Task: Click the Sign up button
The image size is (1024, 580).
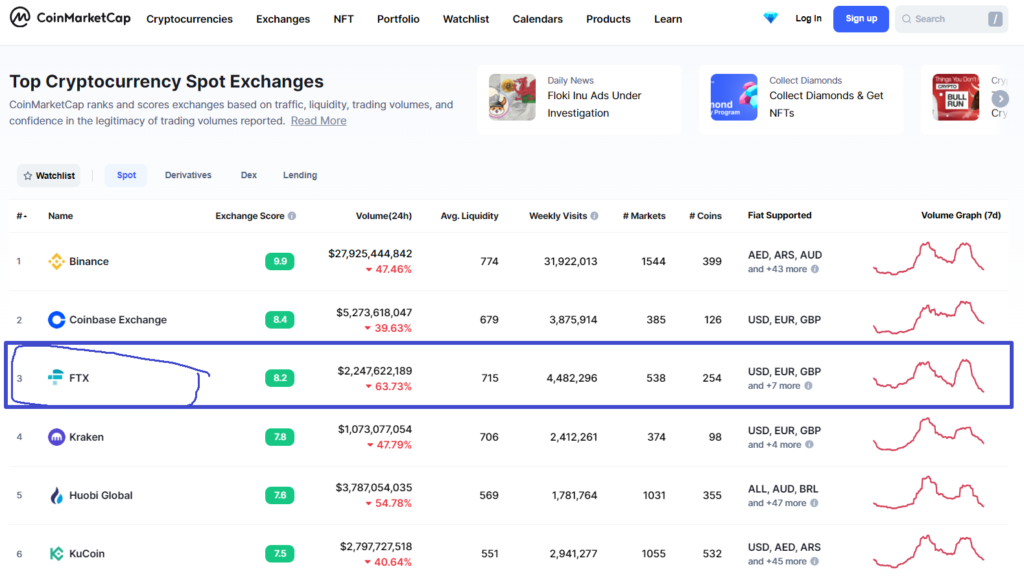Action: [861, 18]
